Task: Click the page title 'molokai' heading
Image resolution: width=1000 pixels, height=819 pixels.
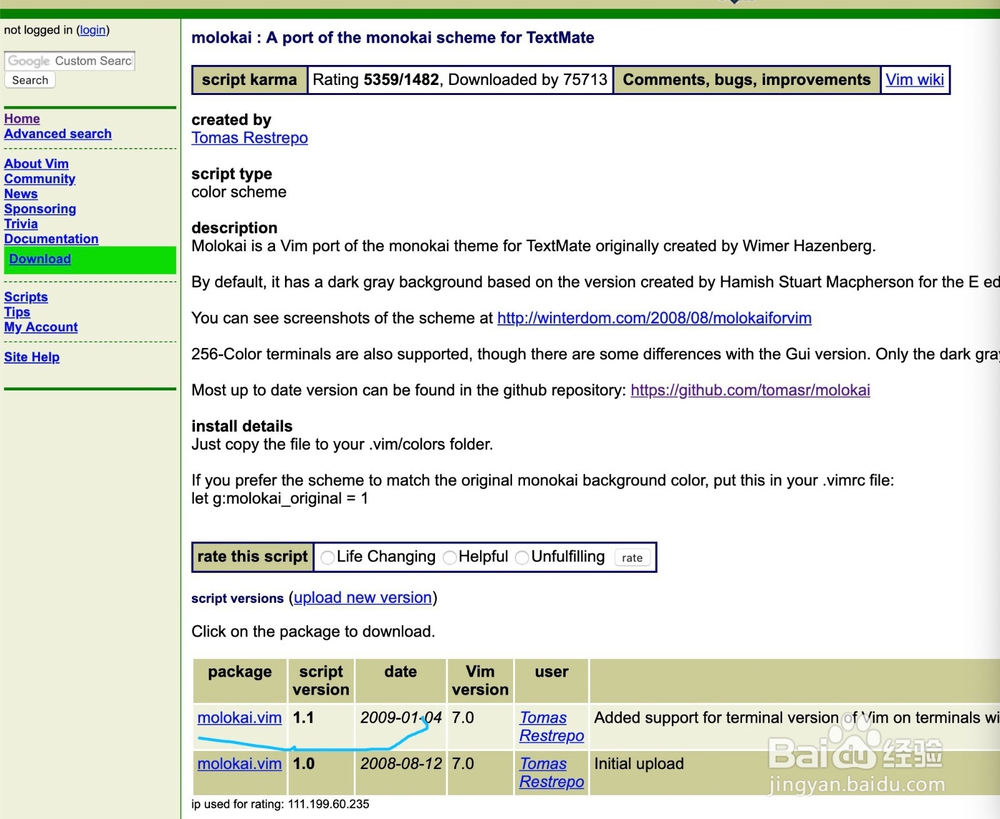Action: click(393, 38)
